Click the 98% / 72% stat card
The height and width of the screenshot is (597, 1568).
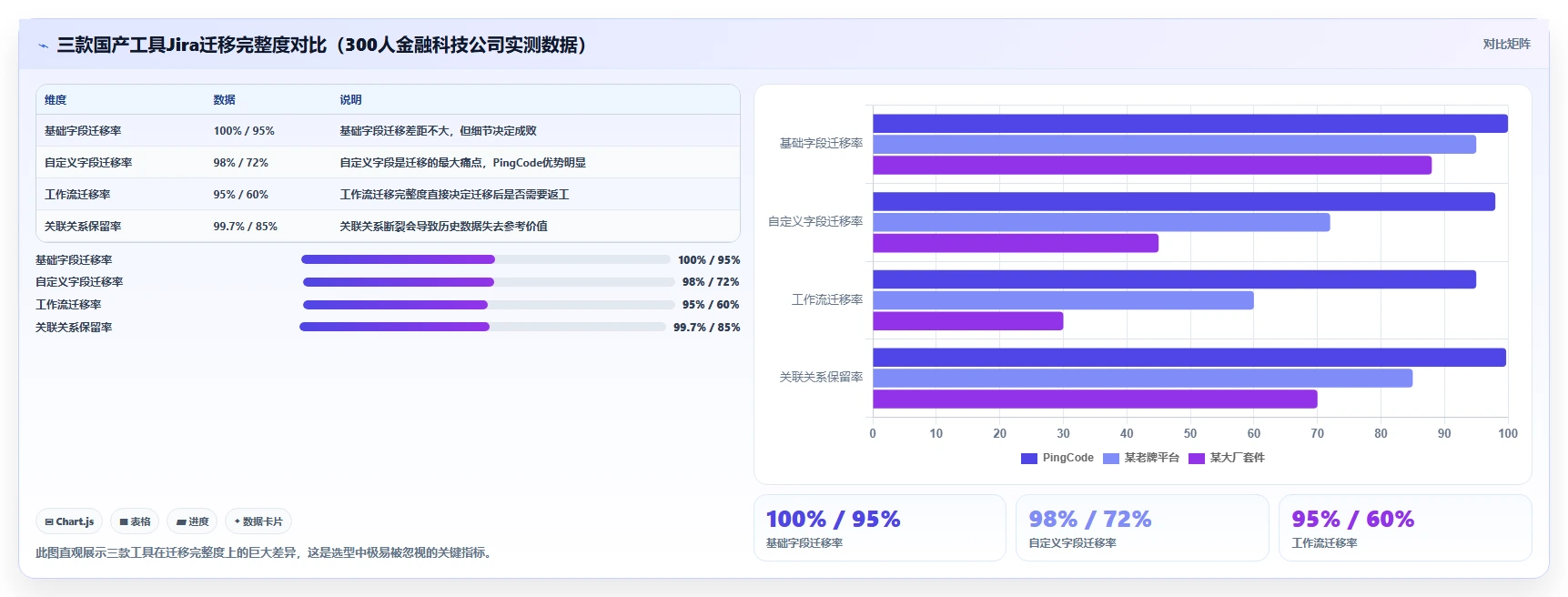[x=1142, y=528]
